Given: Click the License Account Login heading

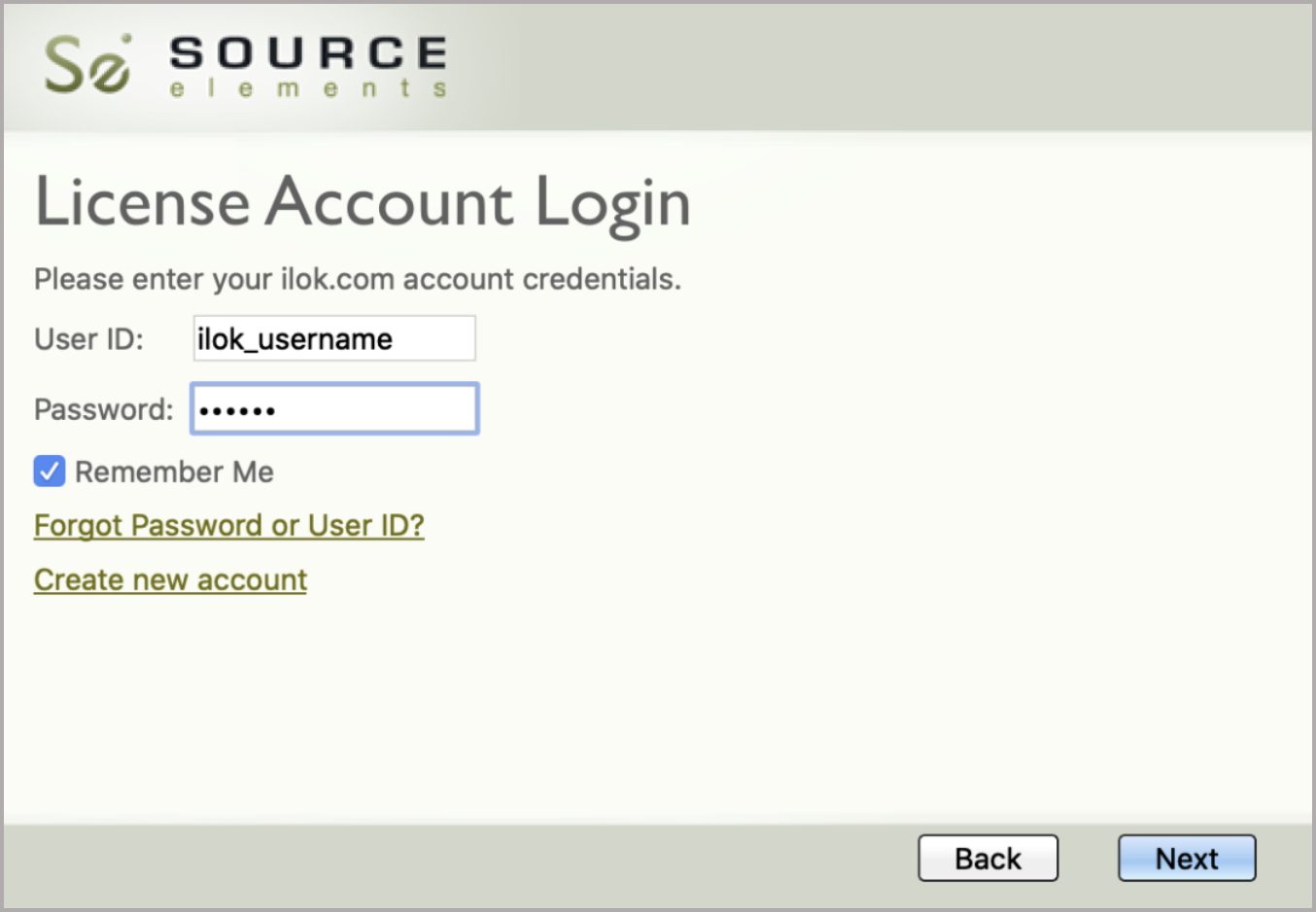Looking at the screenshot, I should 363,202.
